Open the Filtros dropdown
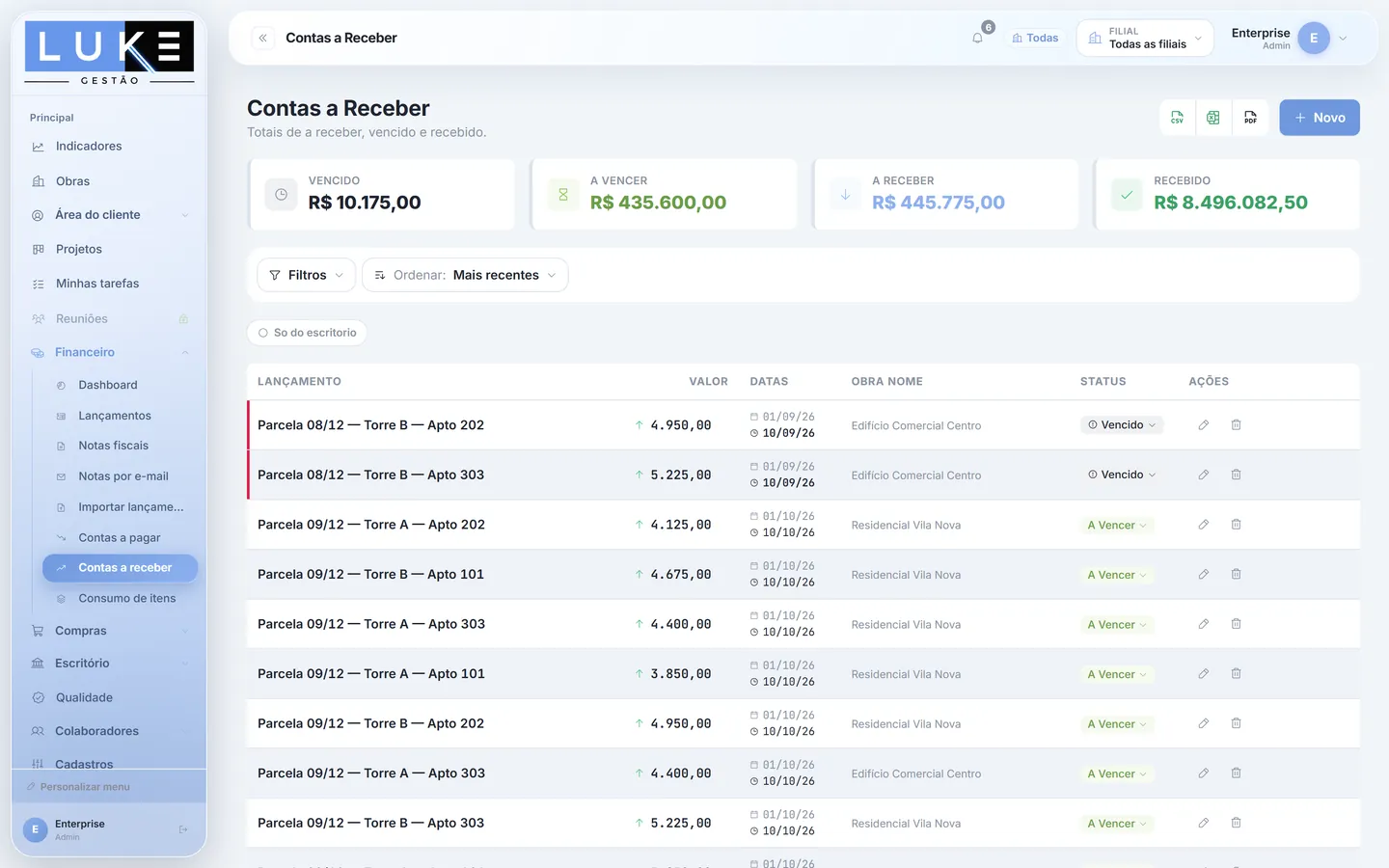 pyautogui.click(x=307, y=275)
